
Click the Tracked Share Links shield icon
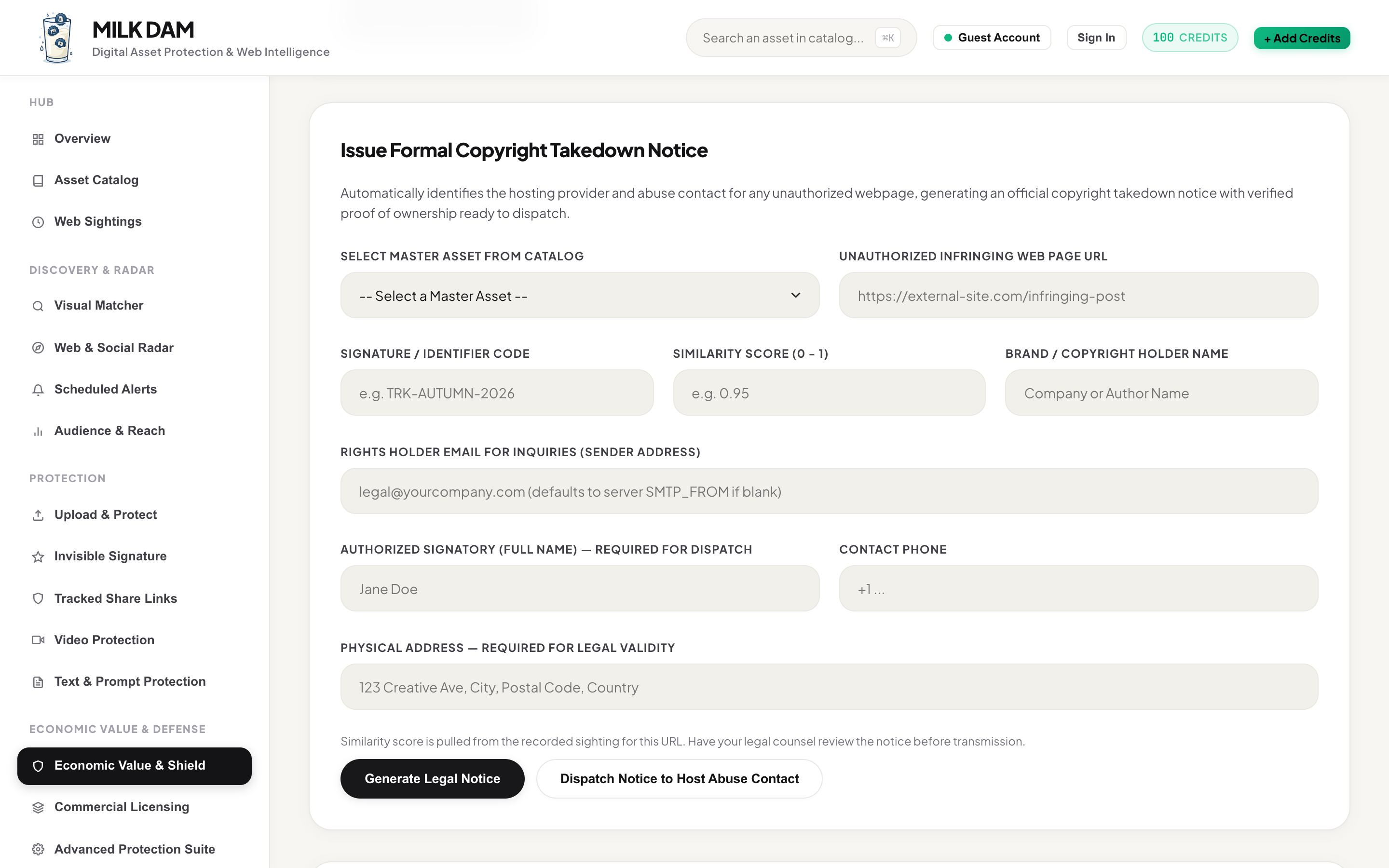pyautogui.click(x=38, y=599)
